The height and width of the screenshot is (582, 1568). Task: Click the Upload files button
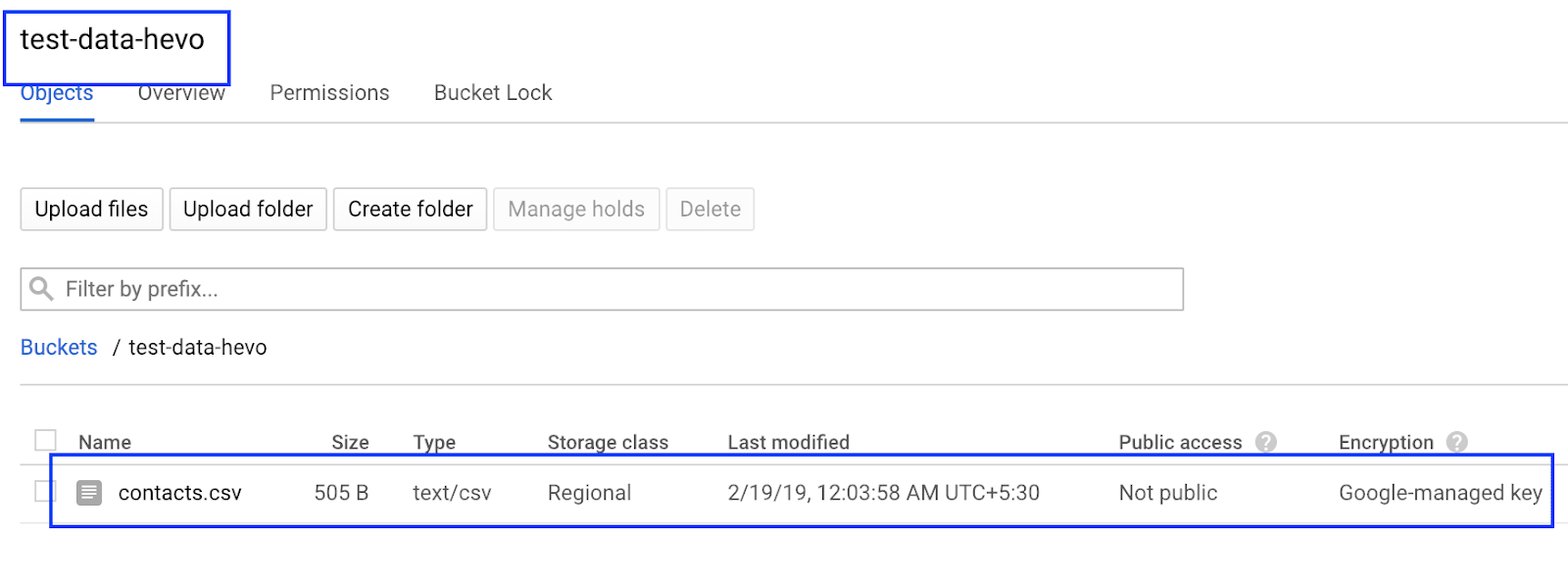pos(90,209)
